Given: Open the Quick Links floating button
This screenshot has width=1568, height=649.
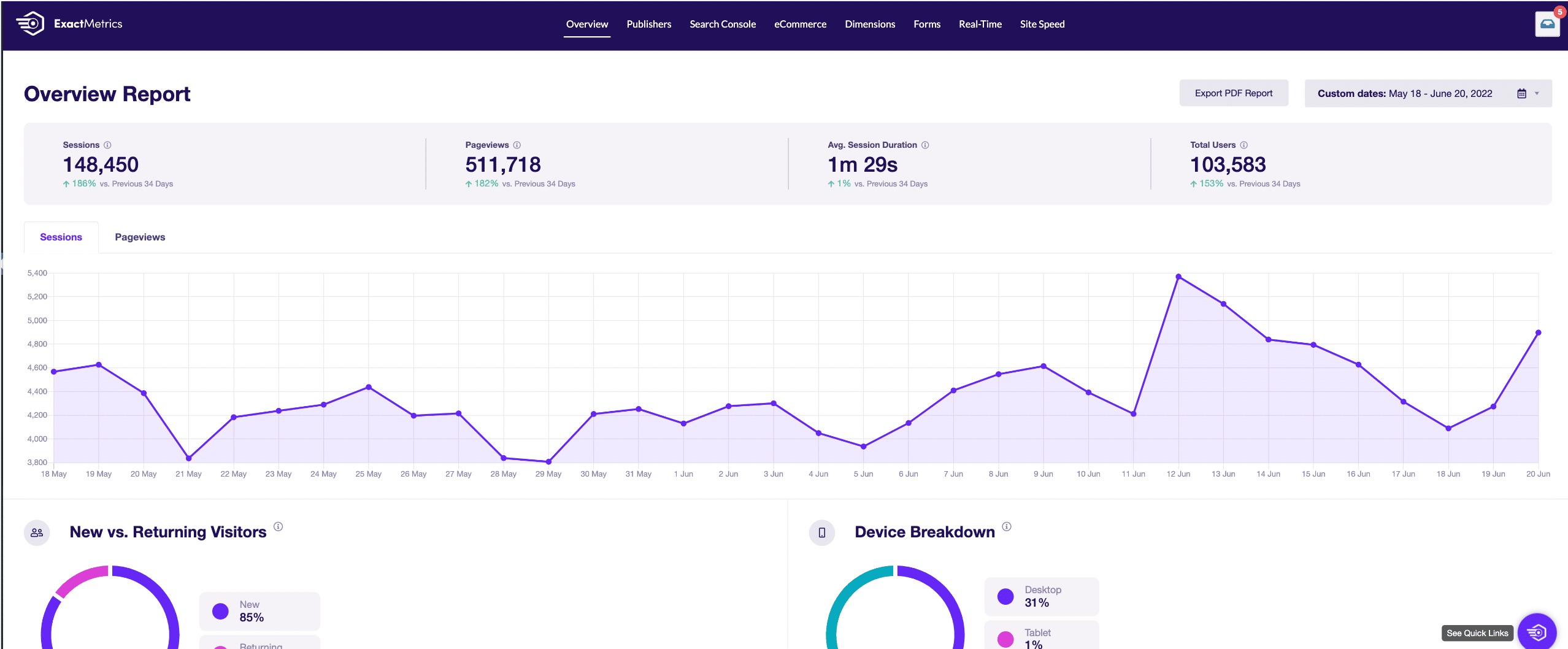Looking at the screenshot, I should pos(1537,631).
